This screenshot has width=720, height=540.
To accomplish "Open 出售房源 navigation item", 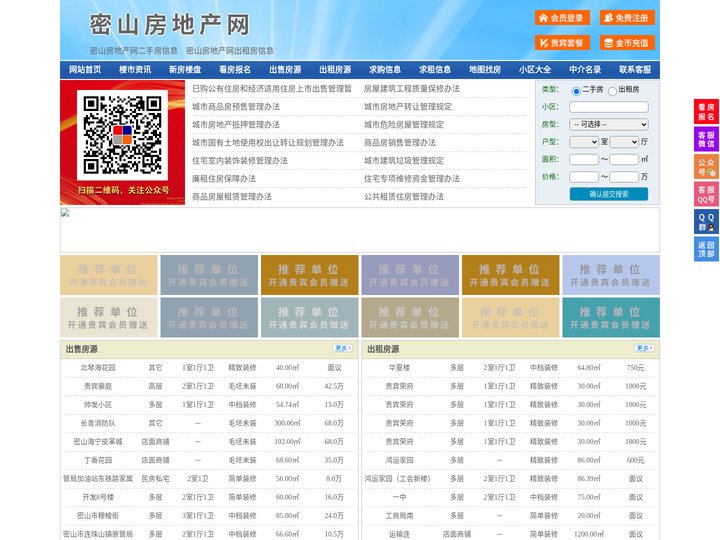I will [x=285, y=70].
